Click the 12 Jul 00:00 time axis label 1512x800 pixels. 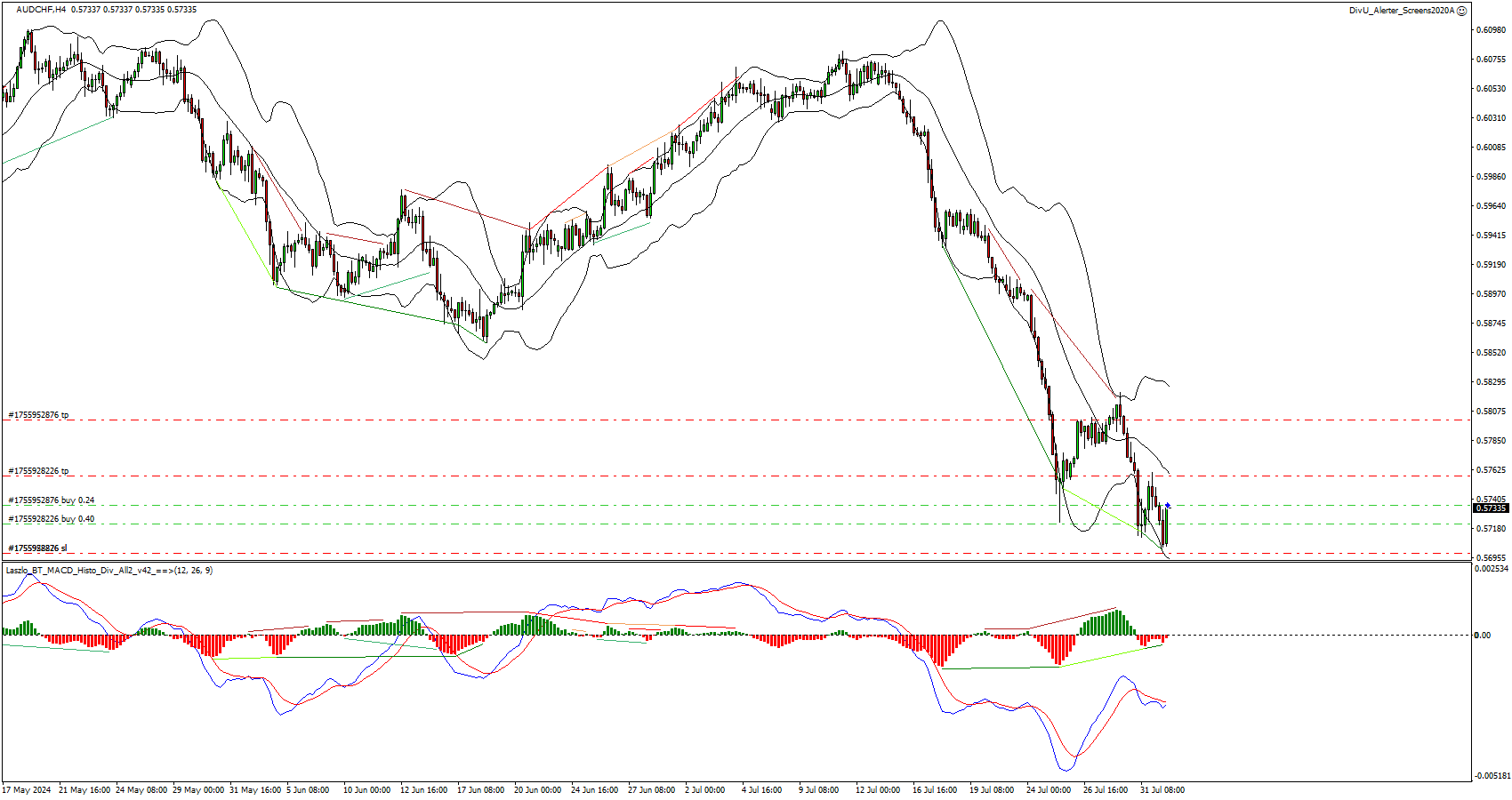pyautogui.click(x=877, y=789)
